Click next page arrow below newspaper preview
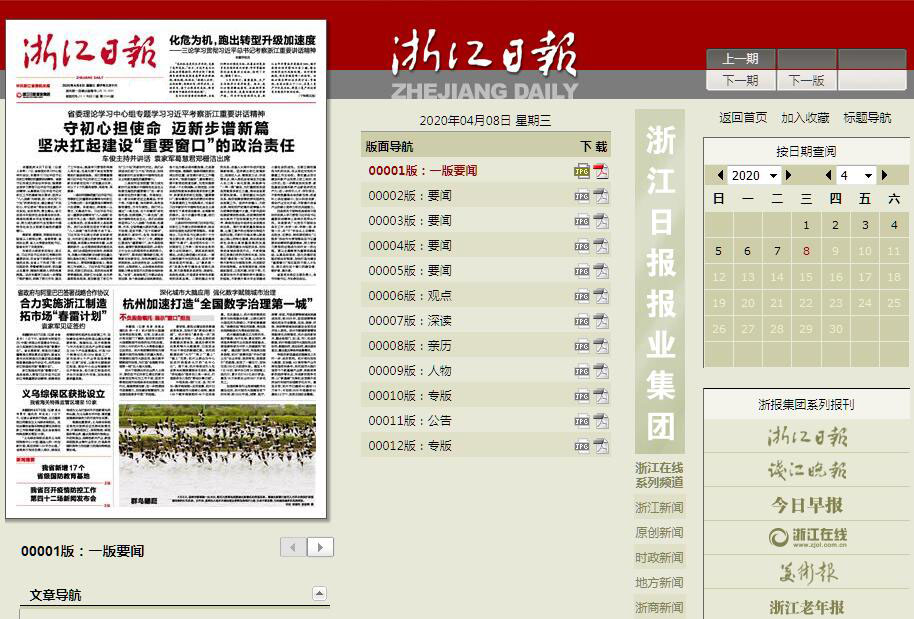 tap(320, 547)
